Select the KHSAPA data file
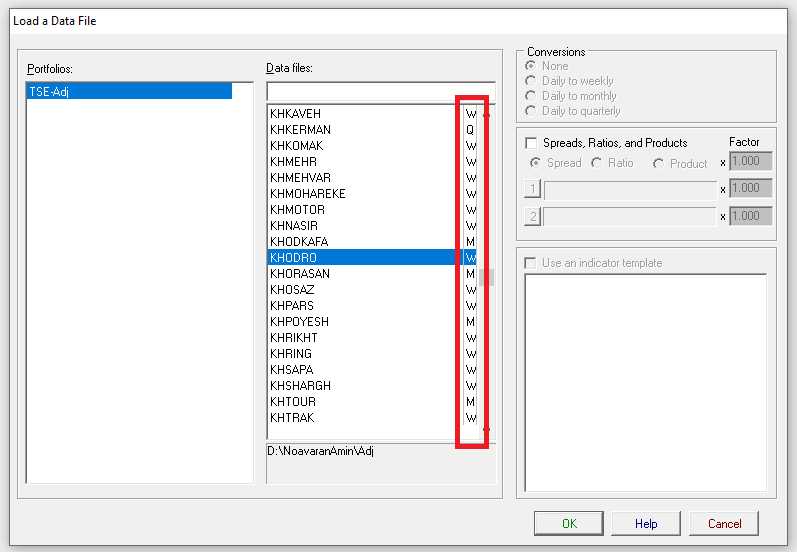Viewport: 797px width, 552px height. point(373,370)
